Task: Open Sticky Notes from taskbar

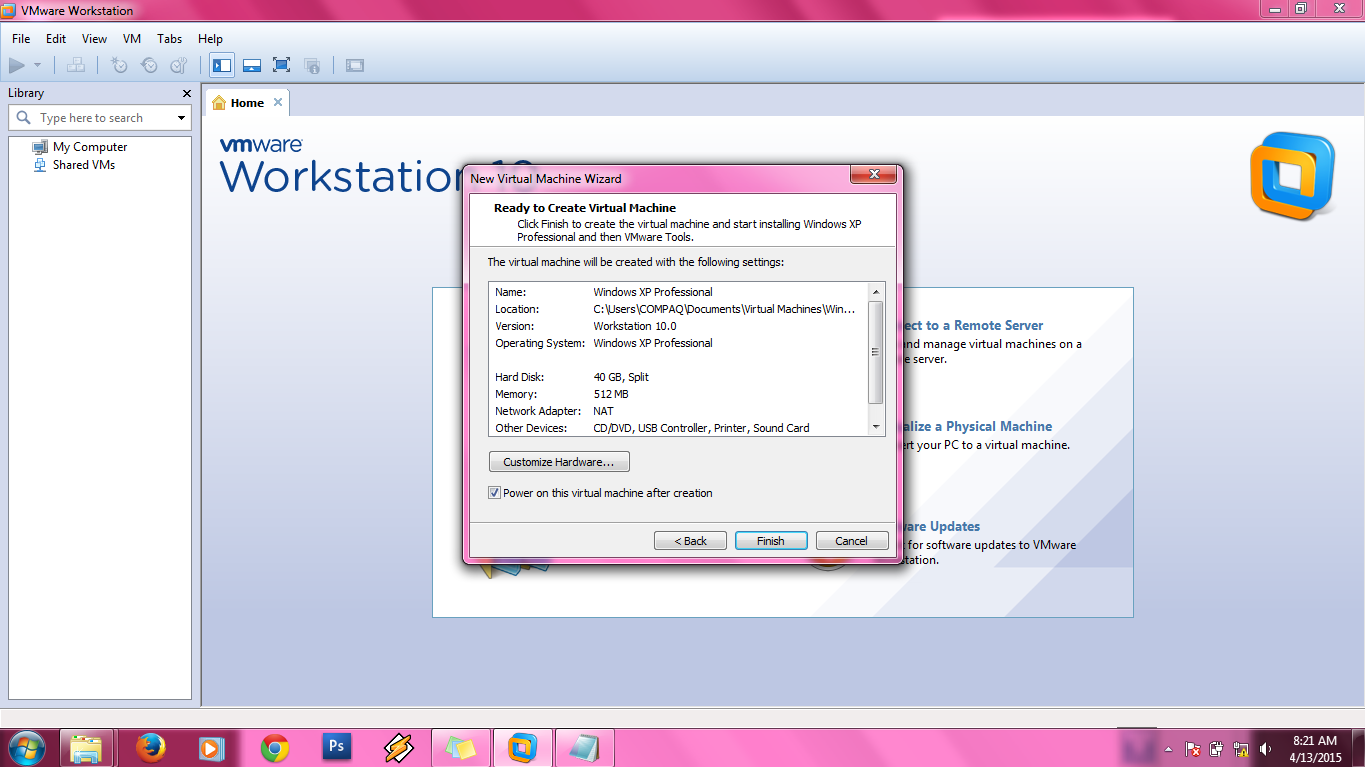Action: coord(461,748)
